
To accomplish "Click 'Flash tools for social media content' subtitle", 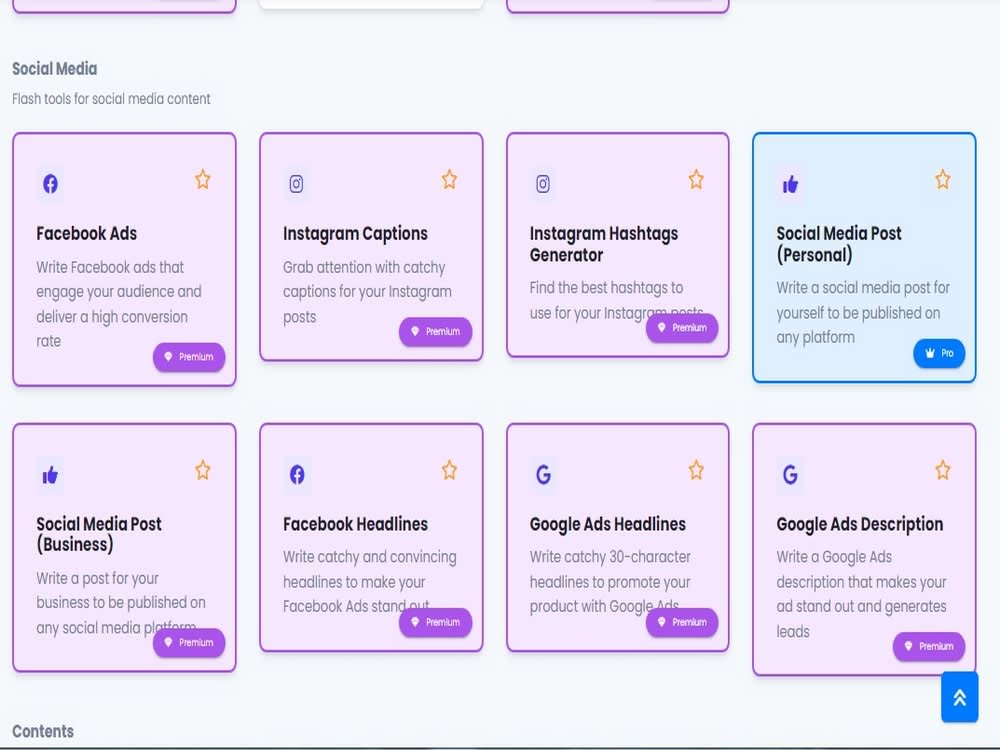I will [x=111, y=99].
